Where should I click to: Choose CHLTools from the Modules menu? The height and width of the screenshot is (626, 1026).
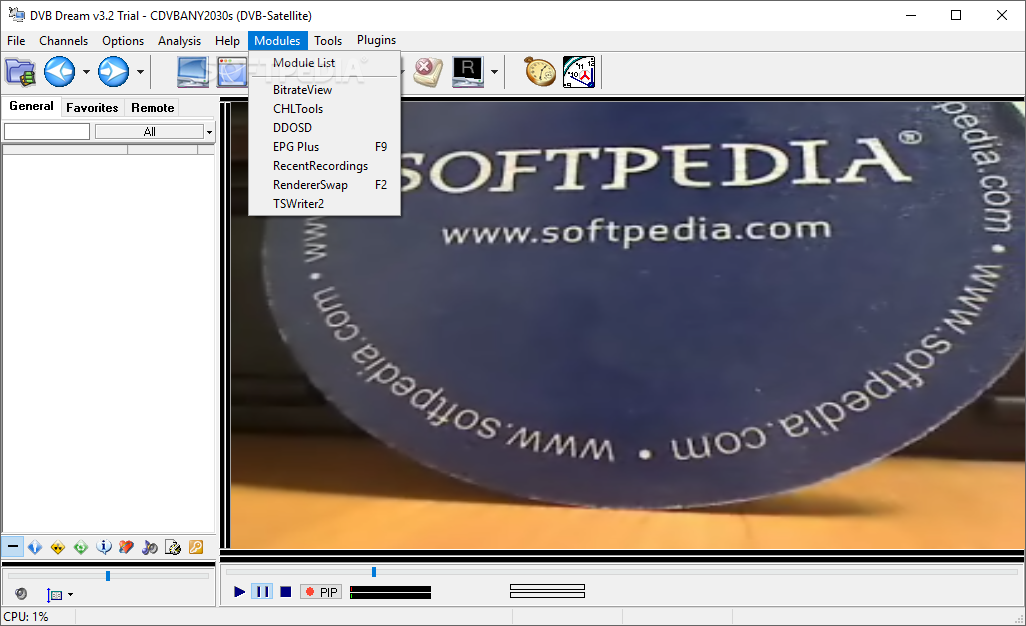(325, 109)
